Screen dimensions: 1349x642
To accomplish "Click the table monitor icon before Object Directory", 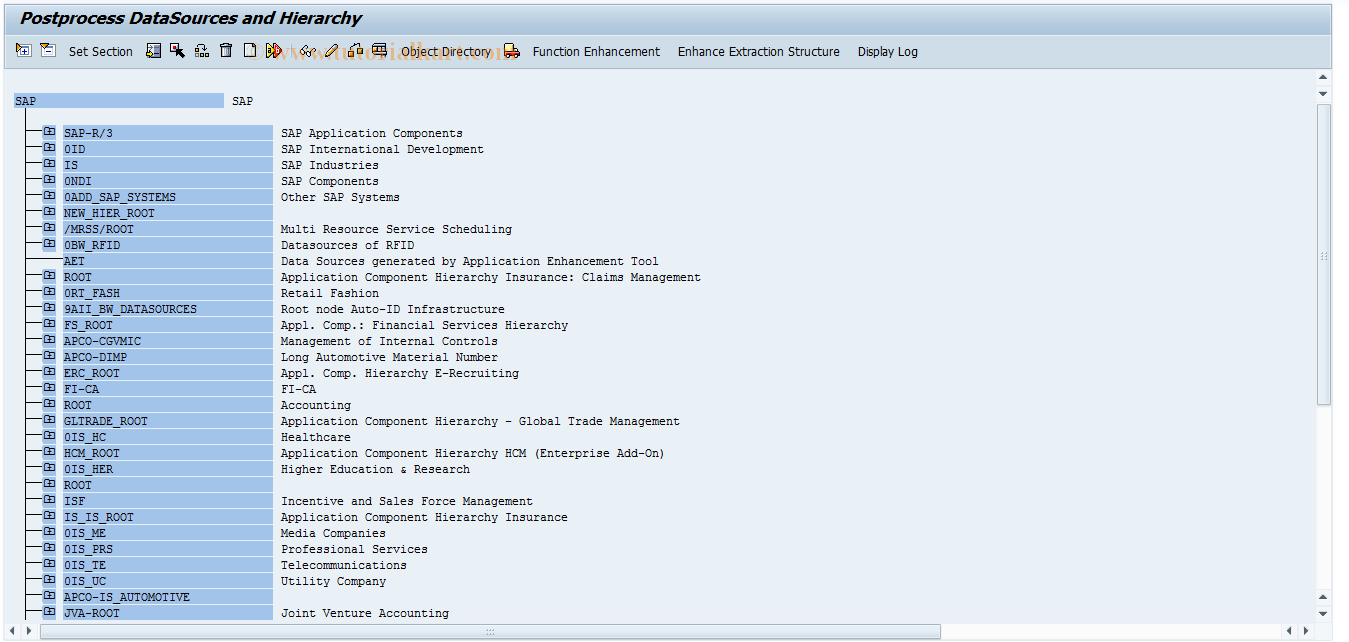I will click(x=379, y=51).
